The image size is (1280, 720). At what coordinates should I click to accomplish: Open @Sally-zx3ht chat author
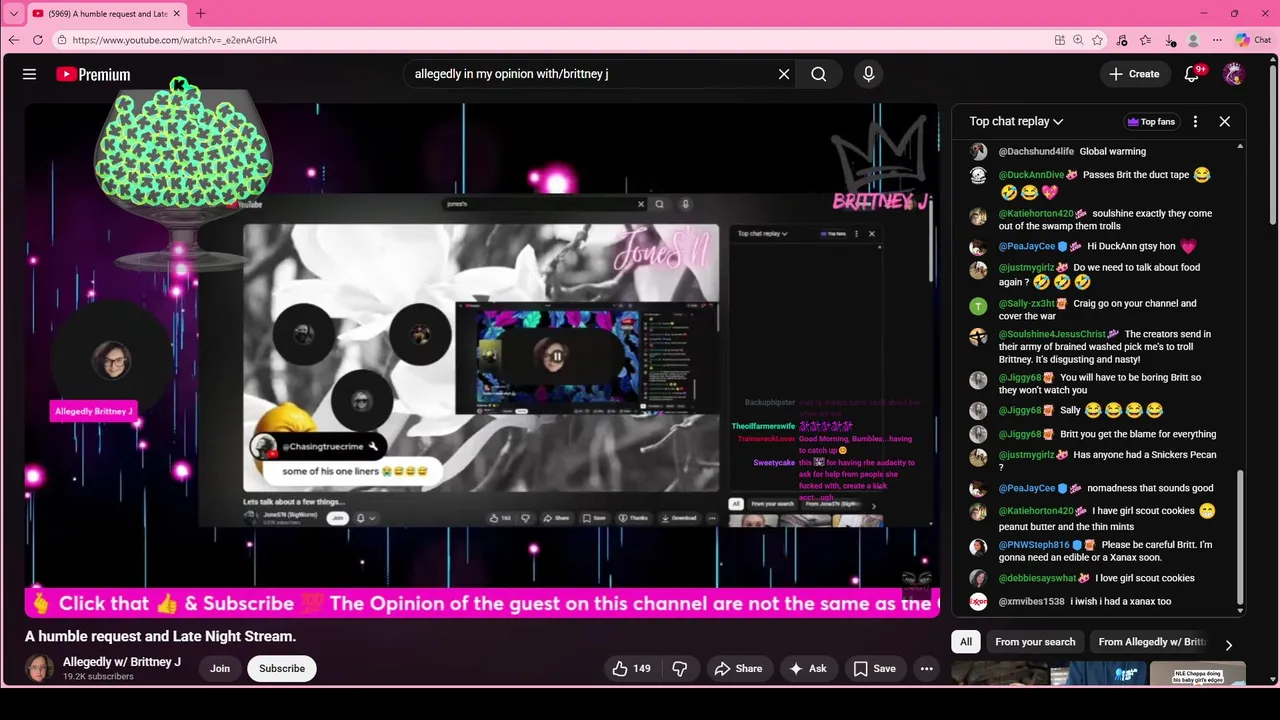(1027, 304)
